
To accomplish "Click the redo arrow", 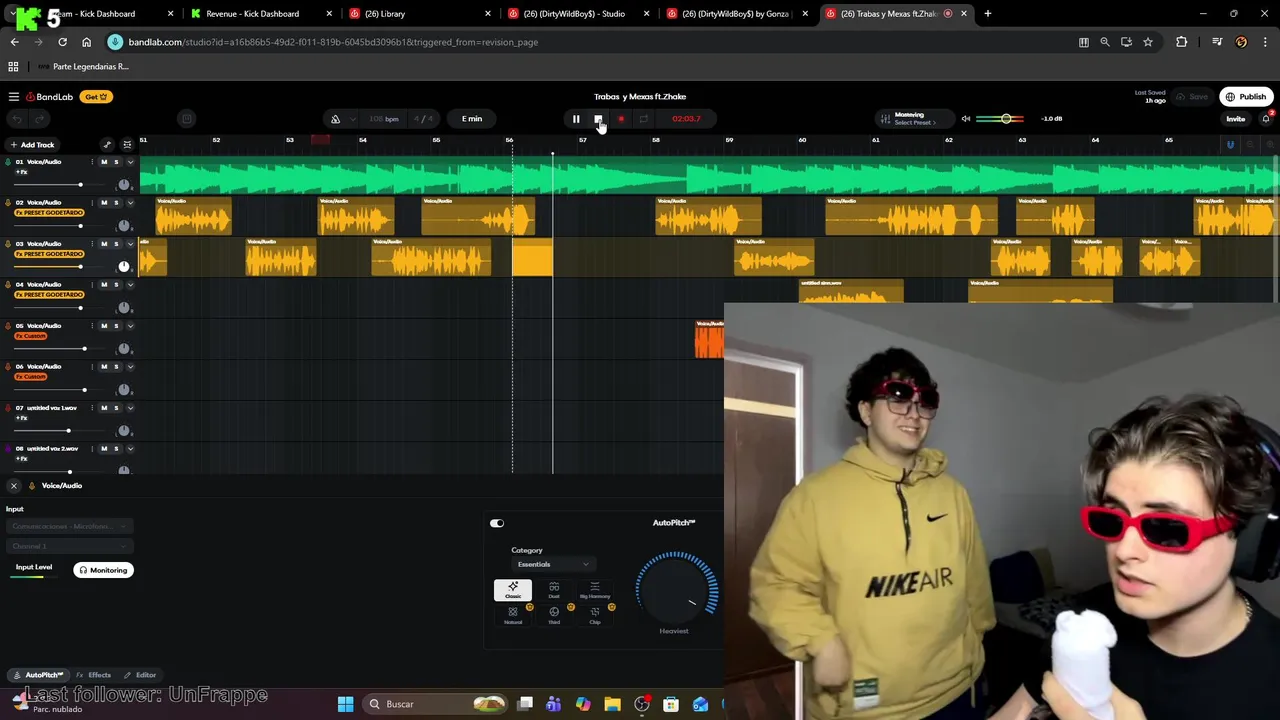I will (x=38, y=119).
